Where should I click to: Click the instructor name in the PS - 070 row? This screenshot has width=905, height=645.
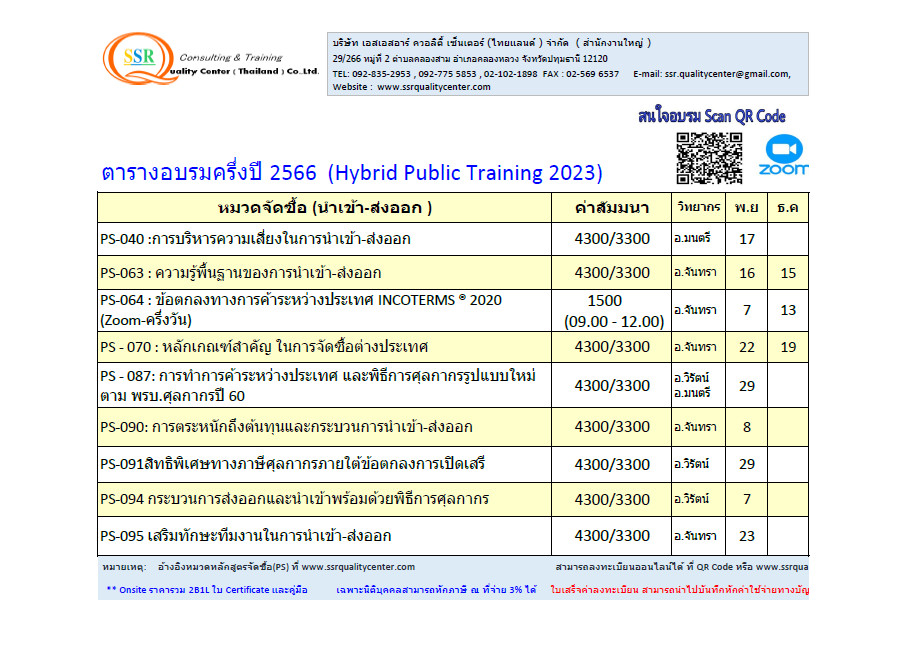click(695, 347)
